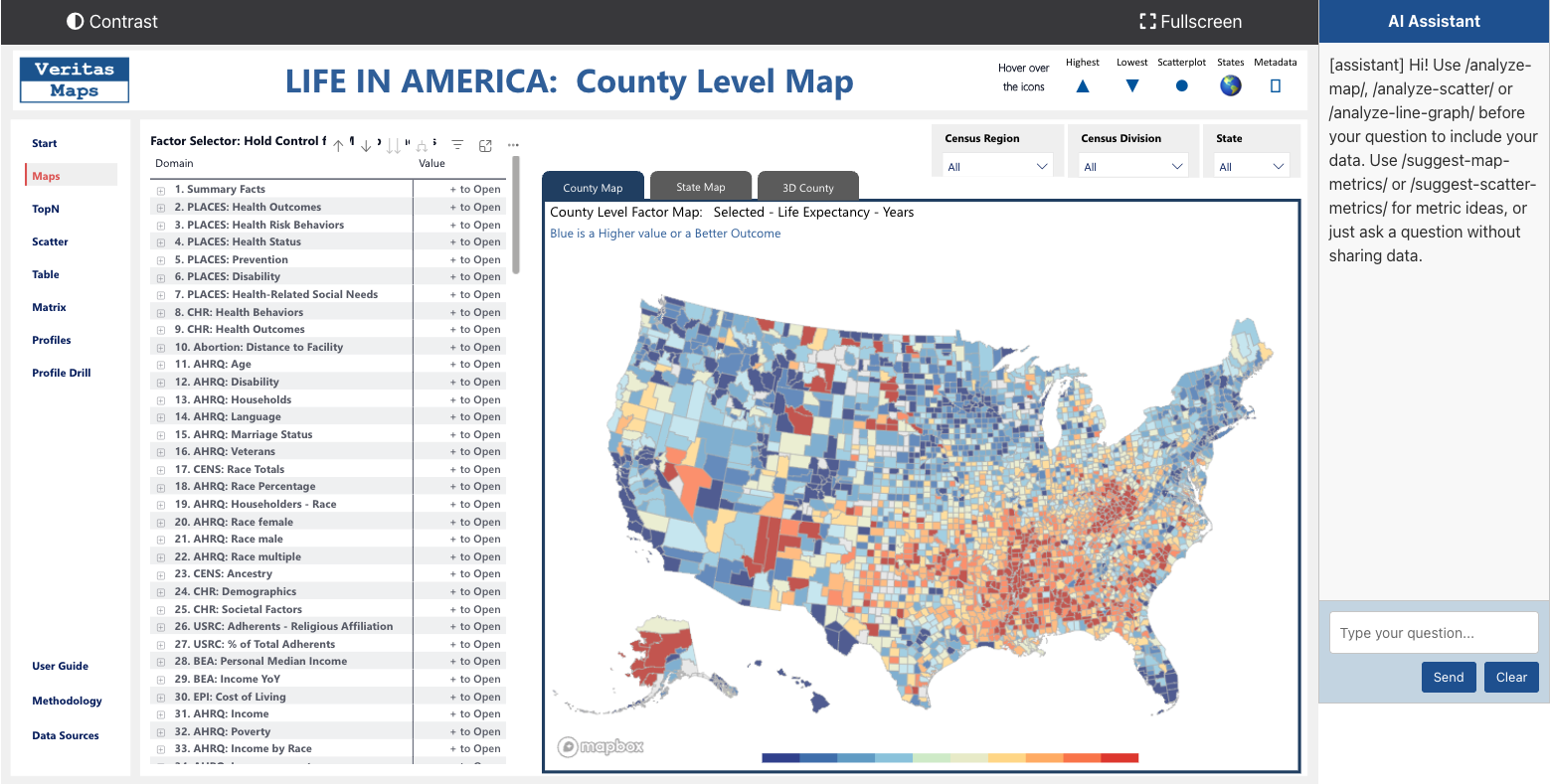Click the red legend swatch

1119,758
